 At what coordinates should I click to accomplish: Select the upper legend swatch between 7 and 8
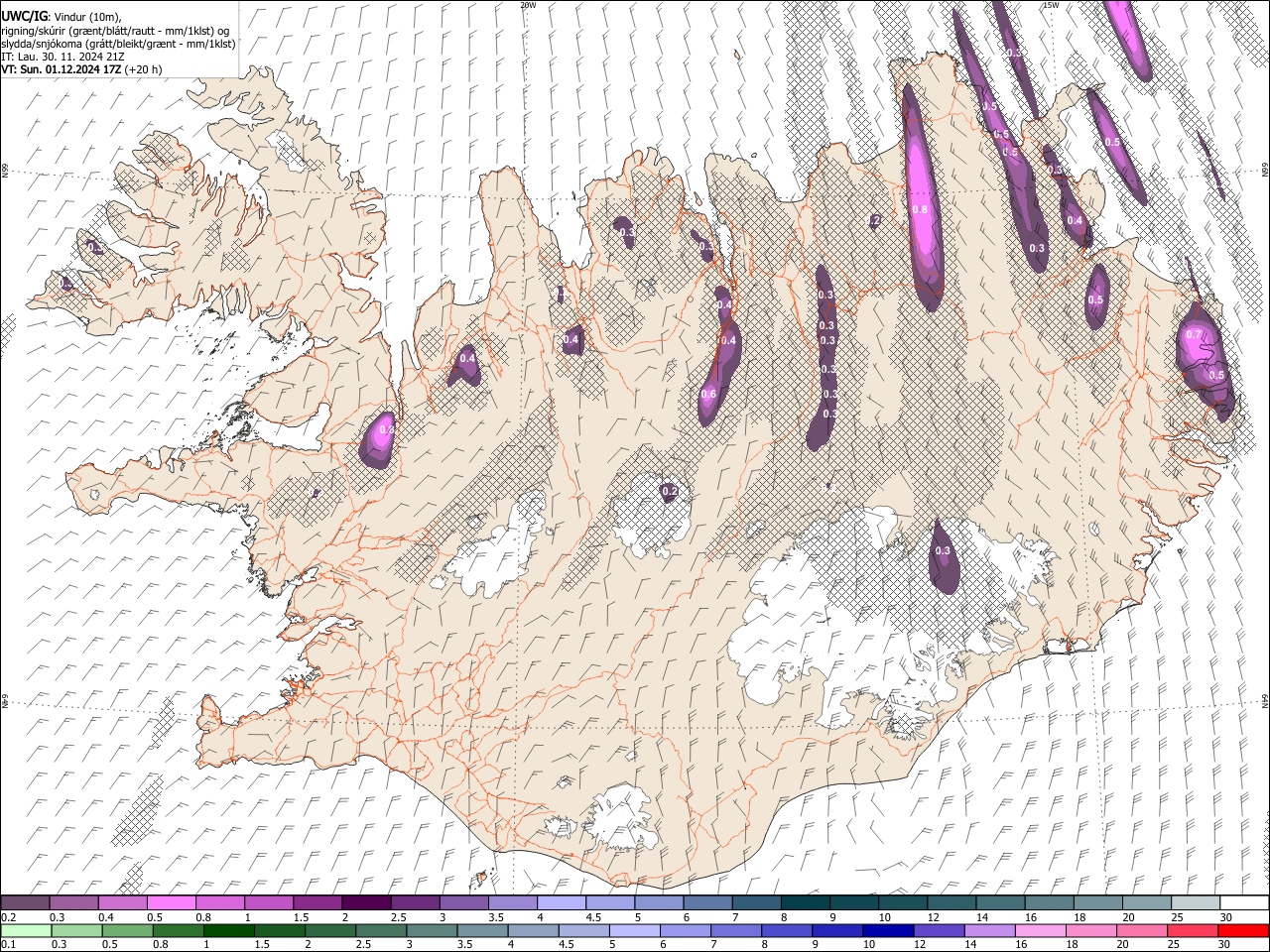point(756,903)
